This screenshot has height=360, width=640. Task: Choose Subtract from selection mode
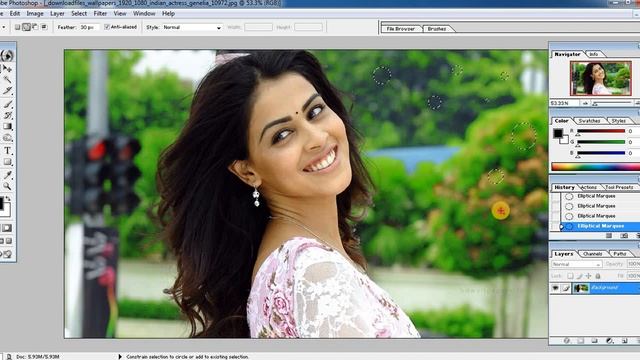pyautogui.click(x=35, y=27)
